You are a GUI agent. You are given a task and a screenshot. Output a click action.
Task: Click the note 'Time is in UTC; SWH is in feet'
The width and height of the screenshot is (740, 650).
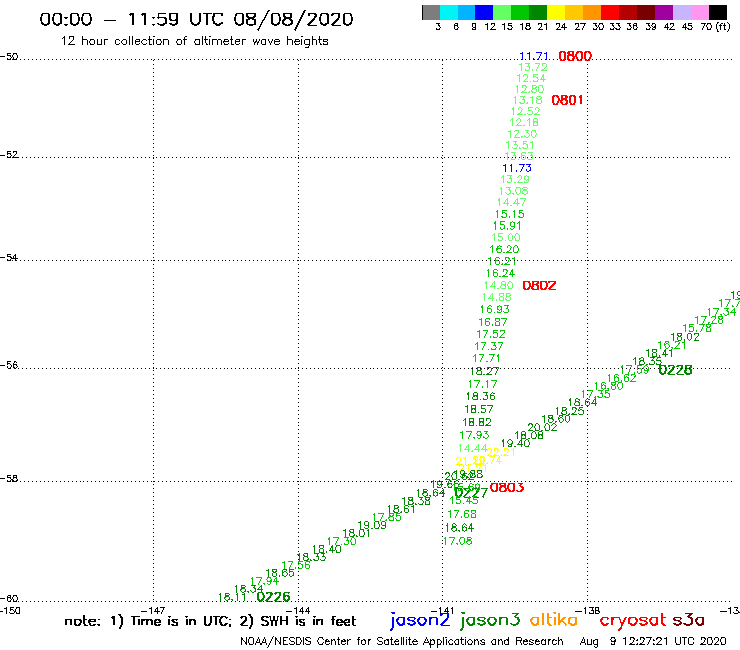pyautogui.click(x=210, y=621)
